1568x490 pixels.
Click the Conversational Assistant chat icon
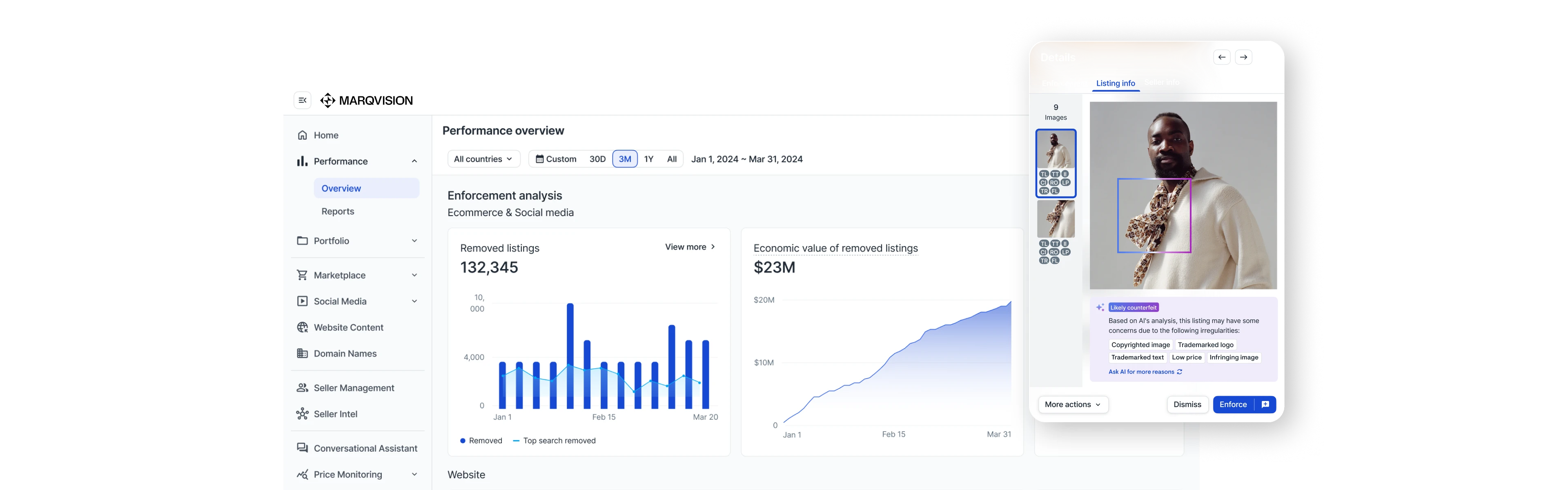302,448
